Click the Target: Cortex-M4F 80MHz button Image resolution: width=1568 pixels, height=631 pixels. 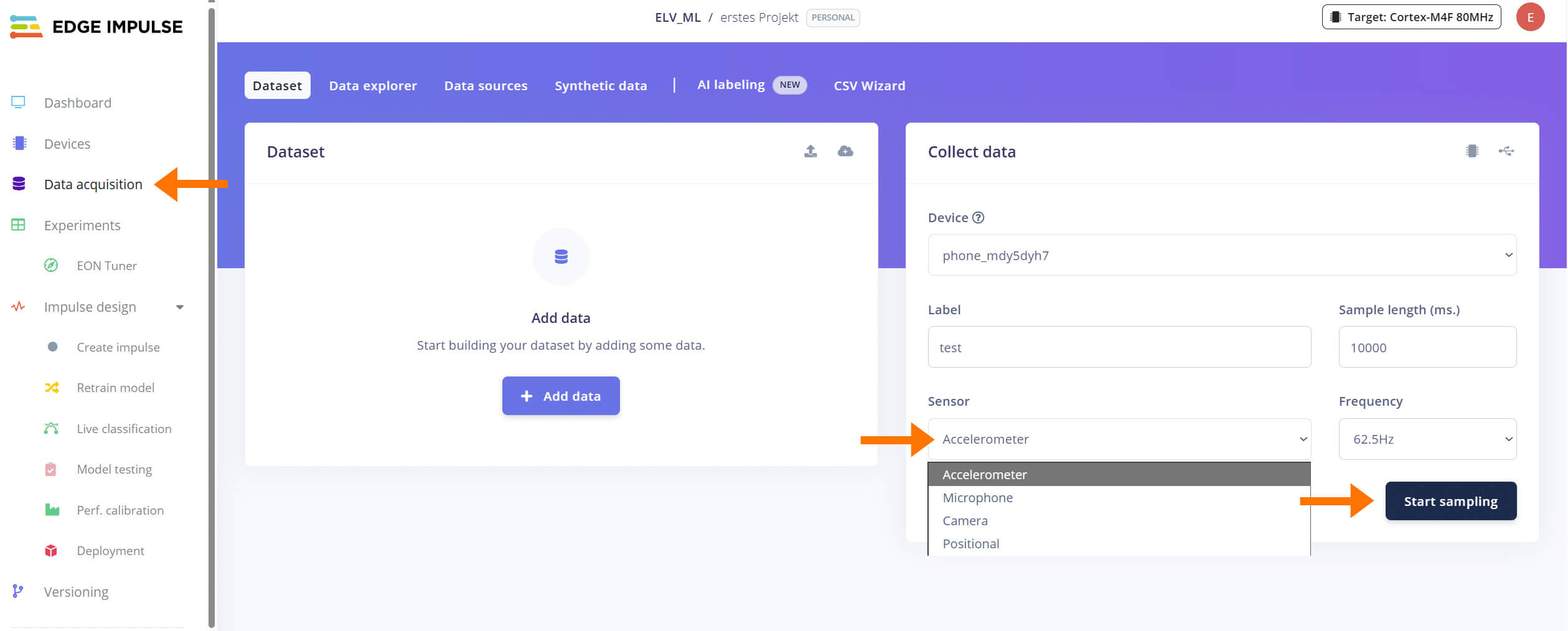coord(1411,17)
